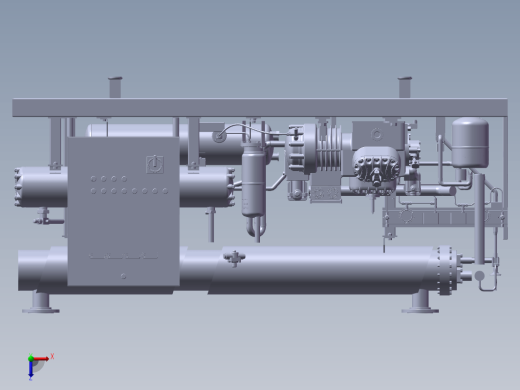Select the tall vertical pipe at the right end
Image resolution: width=520 pixels, height=390 pixels.
[x=479, y=219]
